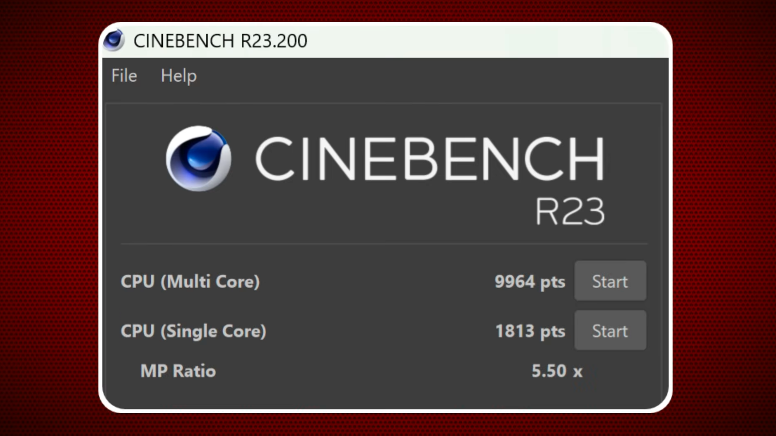
Task: Start the CPU Single Core benchmark
Action: [609, 331]
